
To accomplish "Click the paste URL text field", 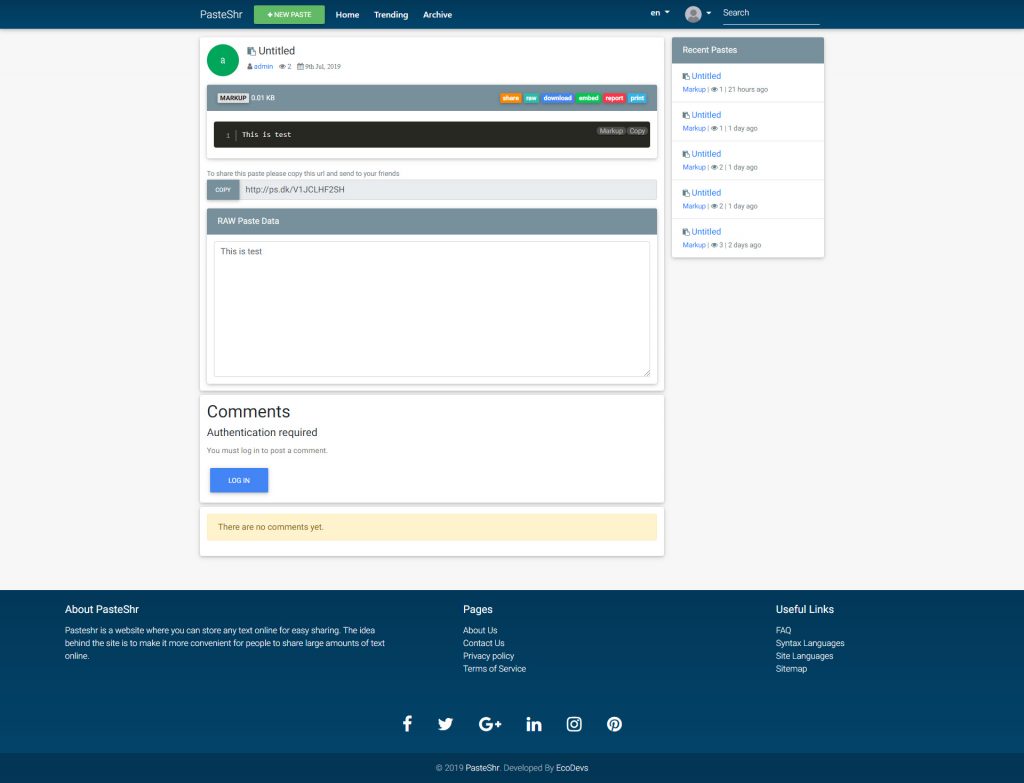I will click(448, 189).
